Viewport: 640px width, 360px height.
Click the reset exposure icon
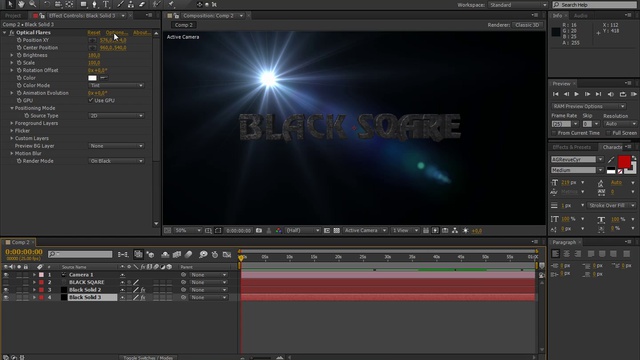[466, 231]
